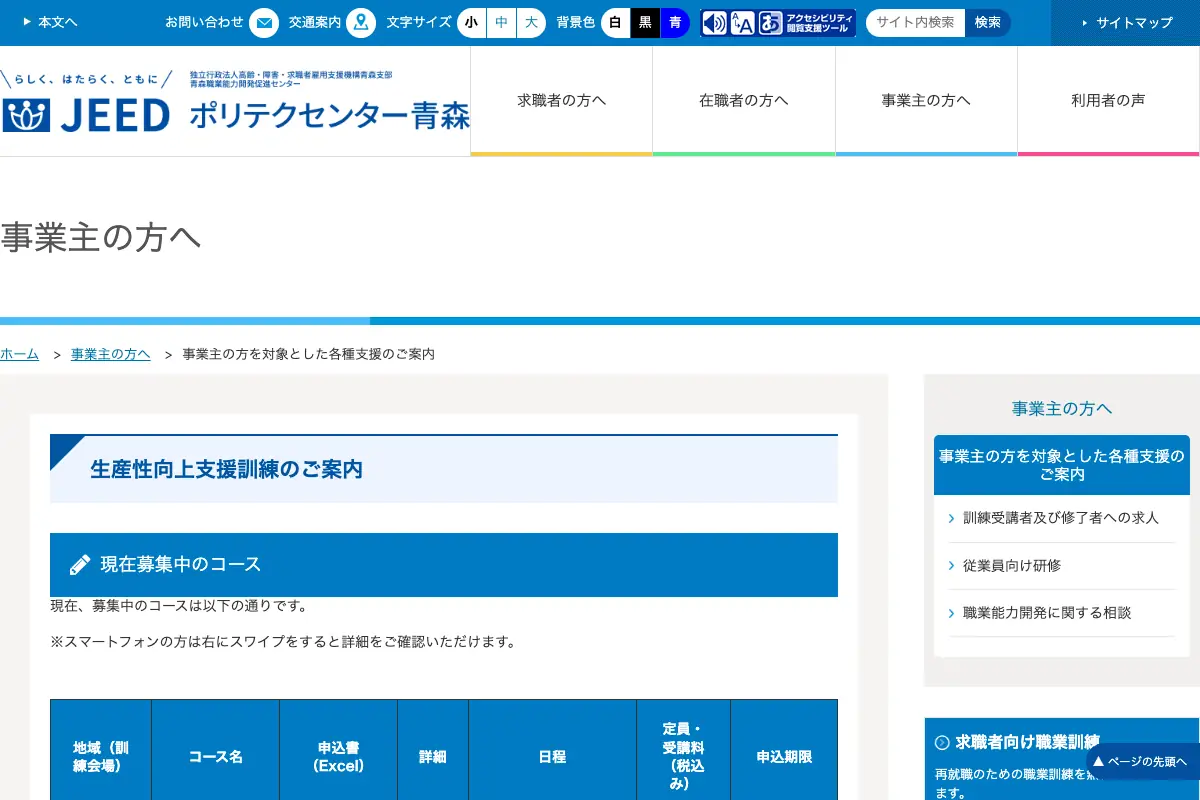
Task: Click 求職者向け職業訓練 banner heading
Action: [x=1027, y=741]
